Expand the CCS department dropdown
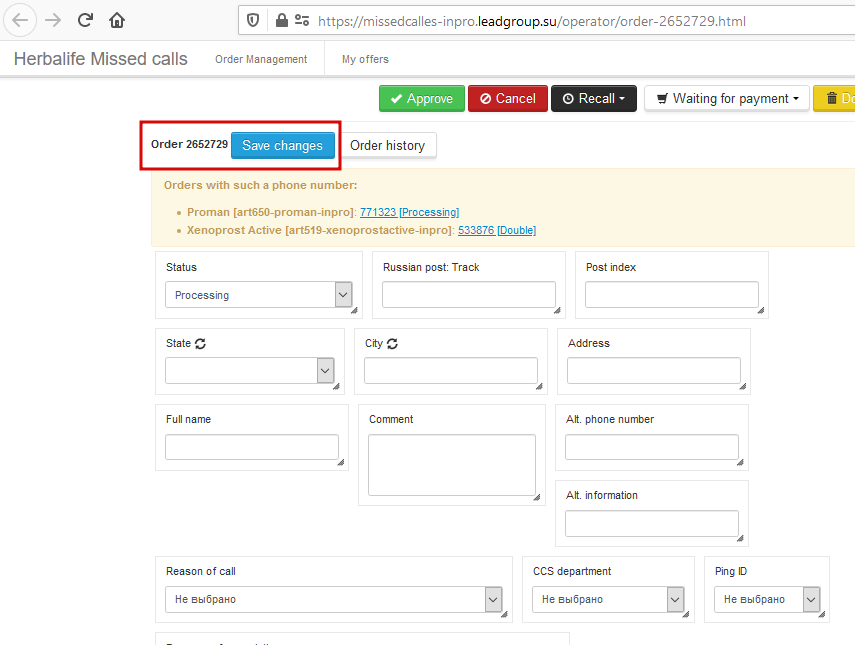The height and width of the screenshot is (645, 855). point(608,599)
